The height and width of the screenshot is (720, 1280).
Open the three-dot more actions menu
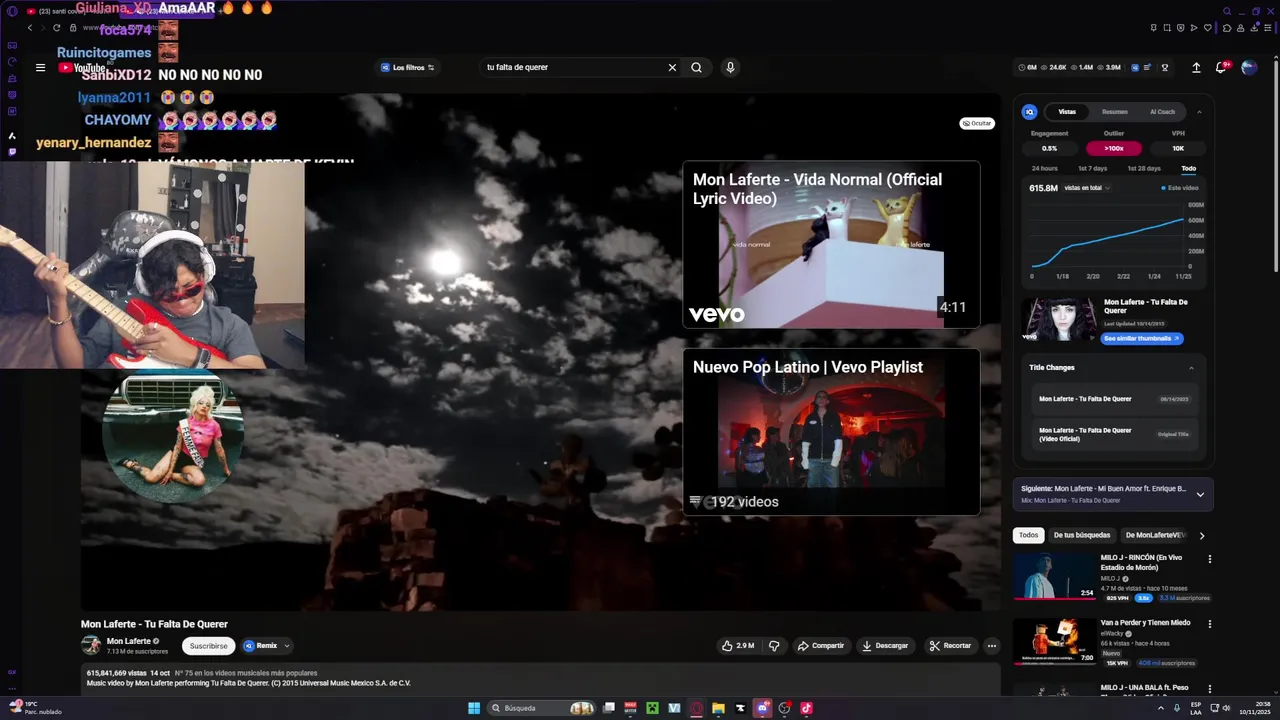[992, 646]
